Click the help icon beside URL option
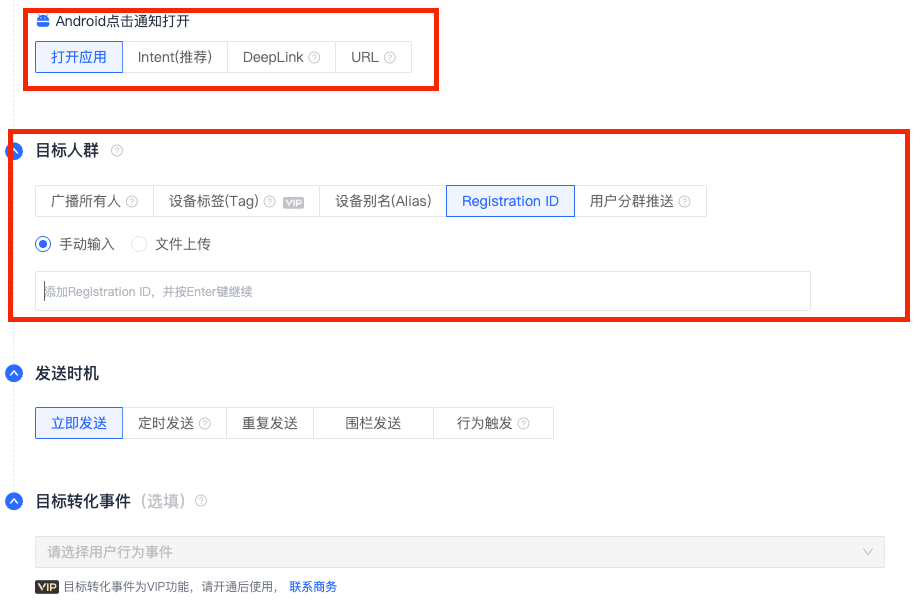 pyautogui.click(x=390, y=58)
